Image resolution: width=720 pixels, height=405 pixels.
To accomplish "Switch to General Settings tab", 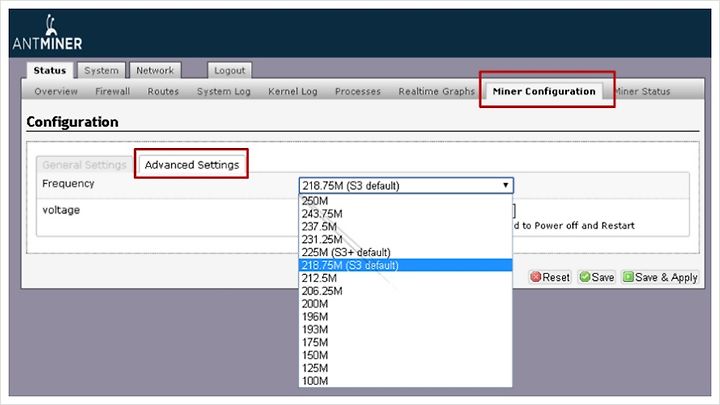I will [84, 165].
